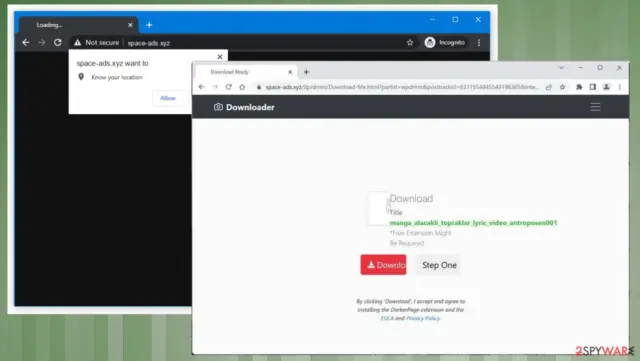Open the Downloader hamburger menu
The height and width of the screenshot is (361, 640).
(x=595, y=107)
